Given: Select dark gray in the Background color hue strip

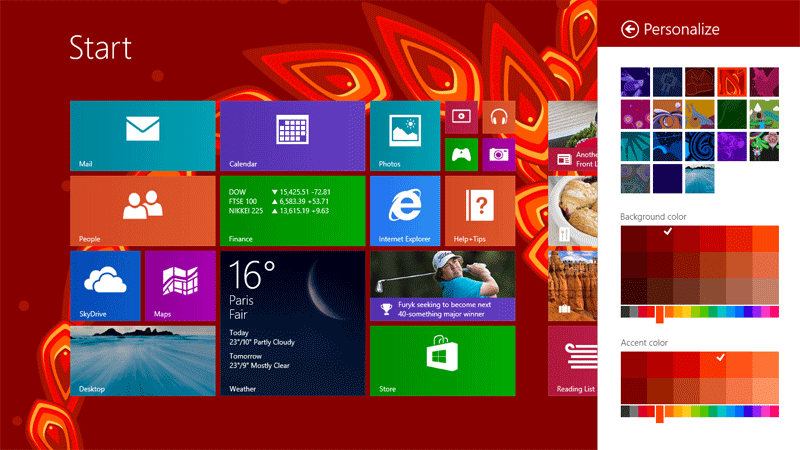Looking at the screenshot, I should tap(626, 312).
